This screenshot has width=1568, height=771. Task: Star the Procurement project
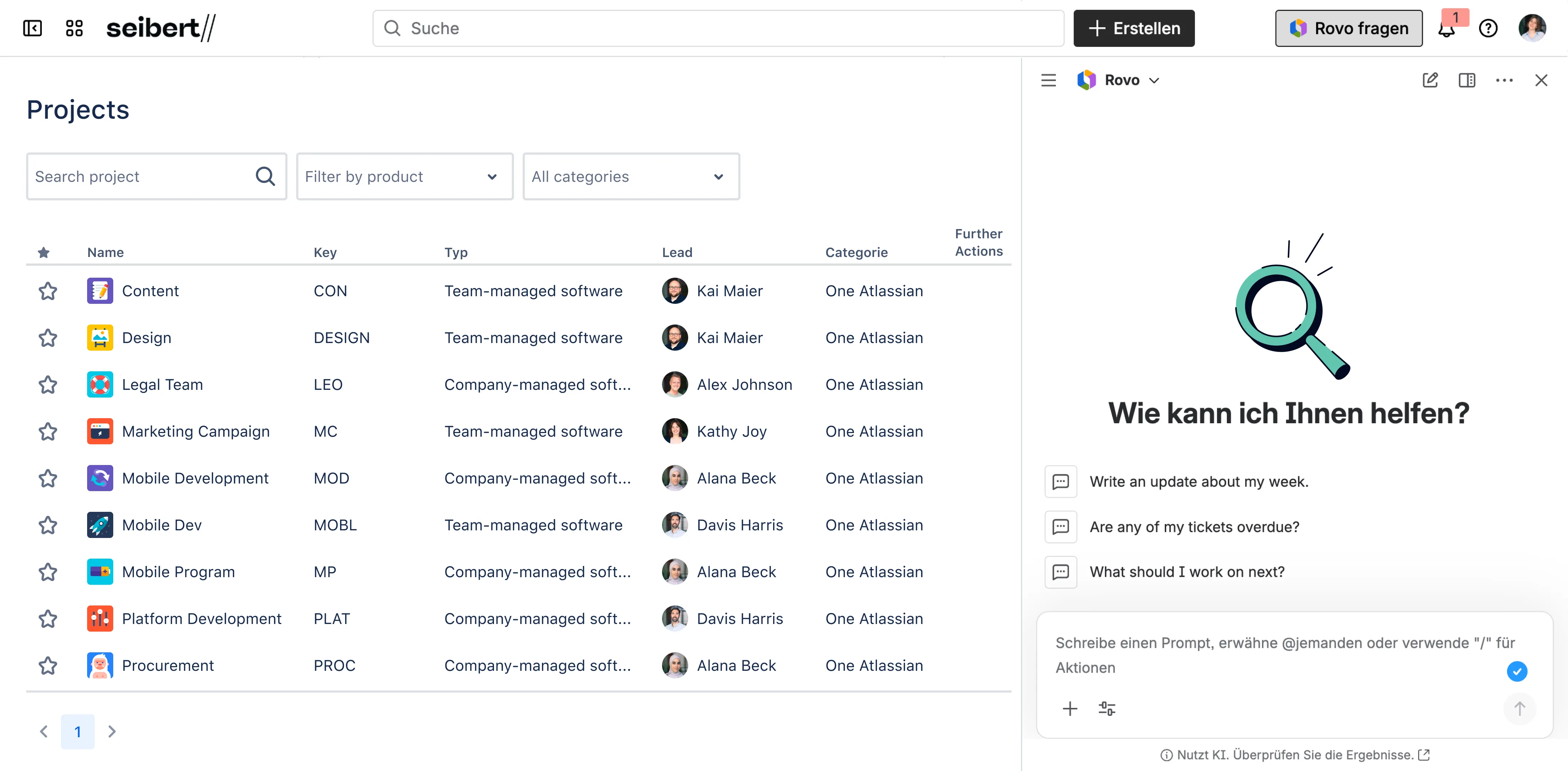click(x=48, y=666)
